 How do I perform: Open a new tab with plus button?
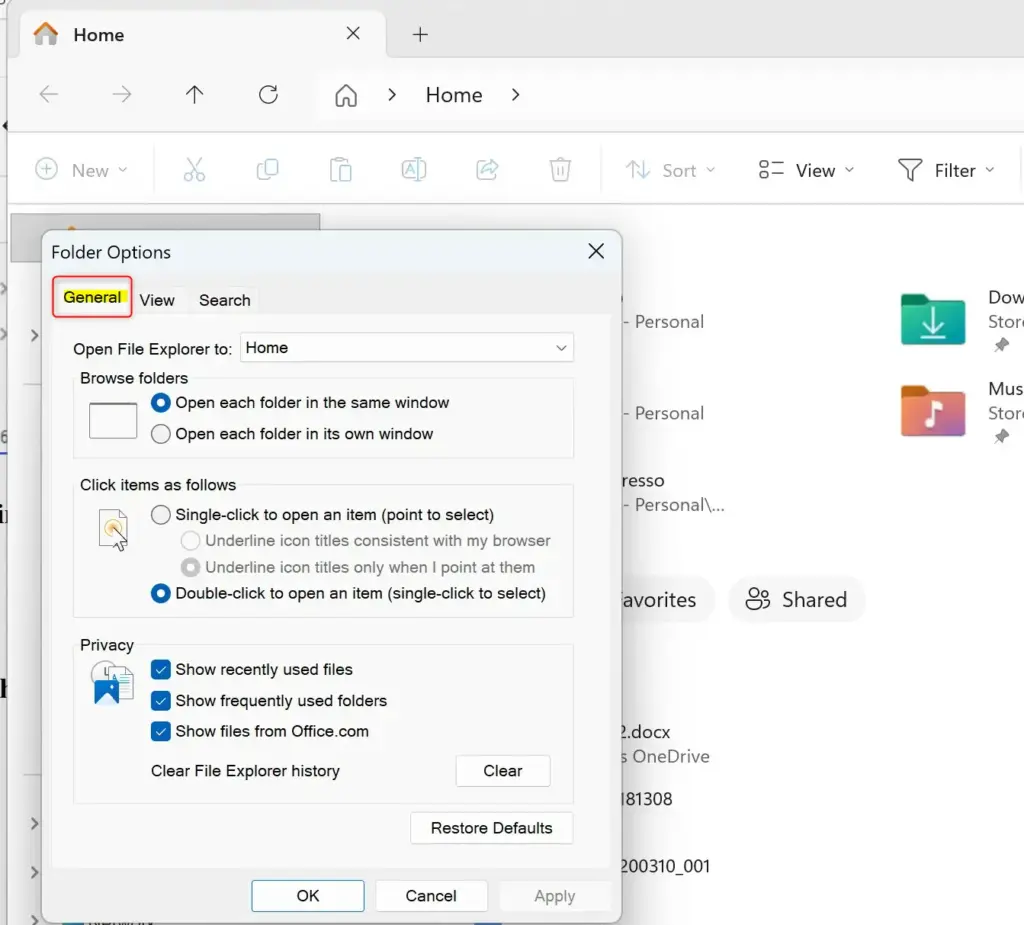[421, 35]
